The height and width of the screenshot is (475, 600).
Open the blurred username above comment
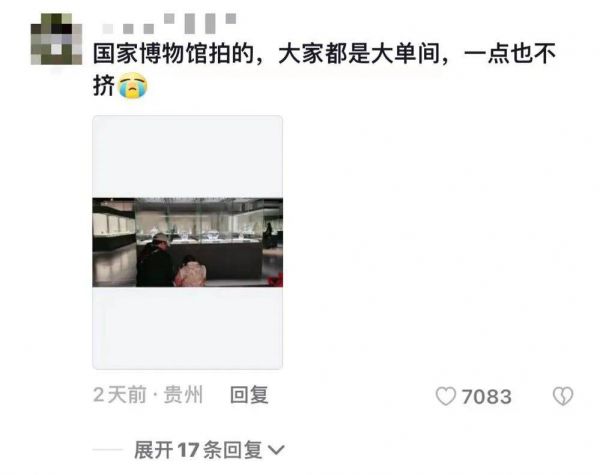pyautogui.click(x=169, y=24)
